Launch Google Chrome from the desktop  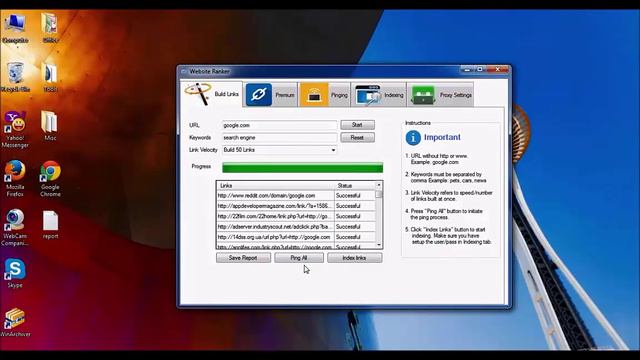(50, 178)
